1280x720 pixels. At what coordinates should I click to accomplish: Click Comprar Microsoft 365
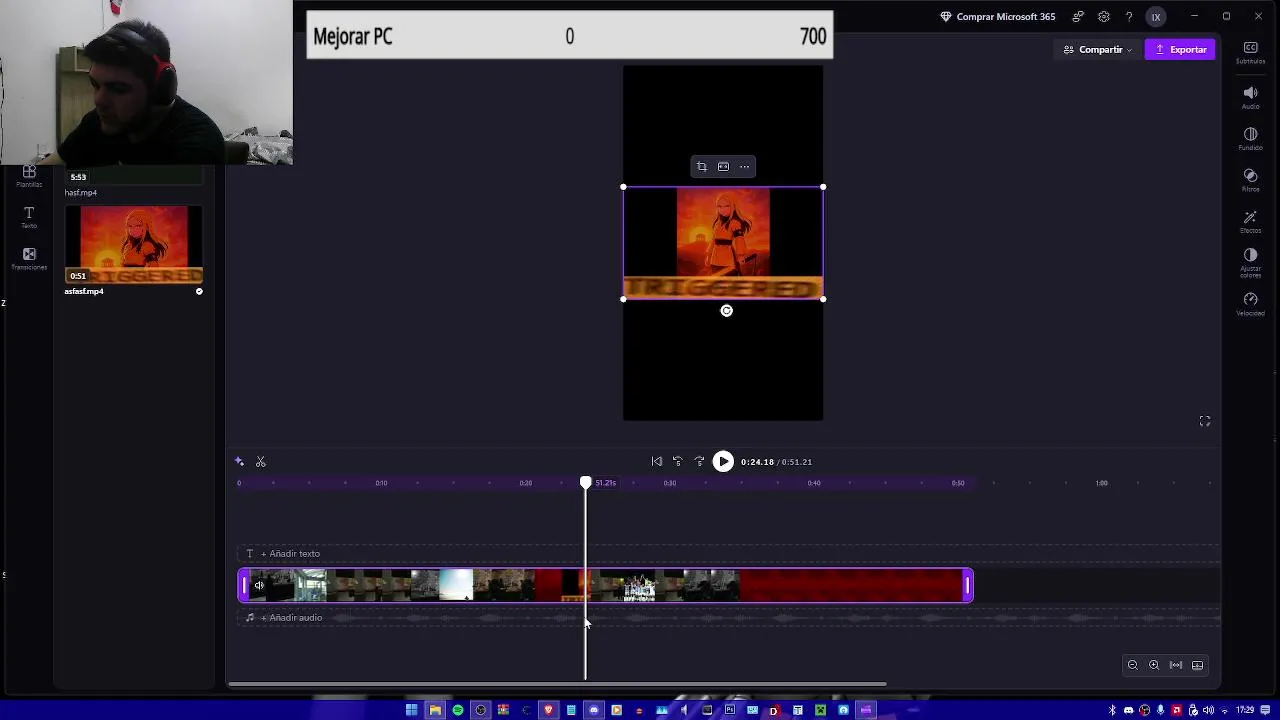coord(998,17)
